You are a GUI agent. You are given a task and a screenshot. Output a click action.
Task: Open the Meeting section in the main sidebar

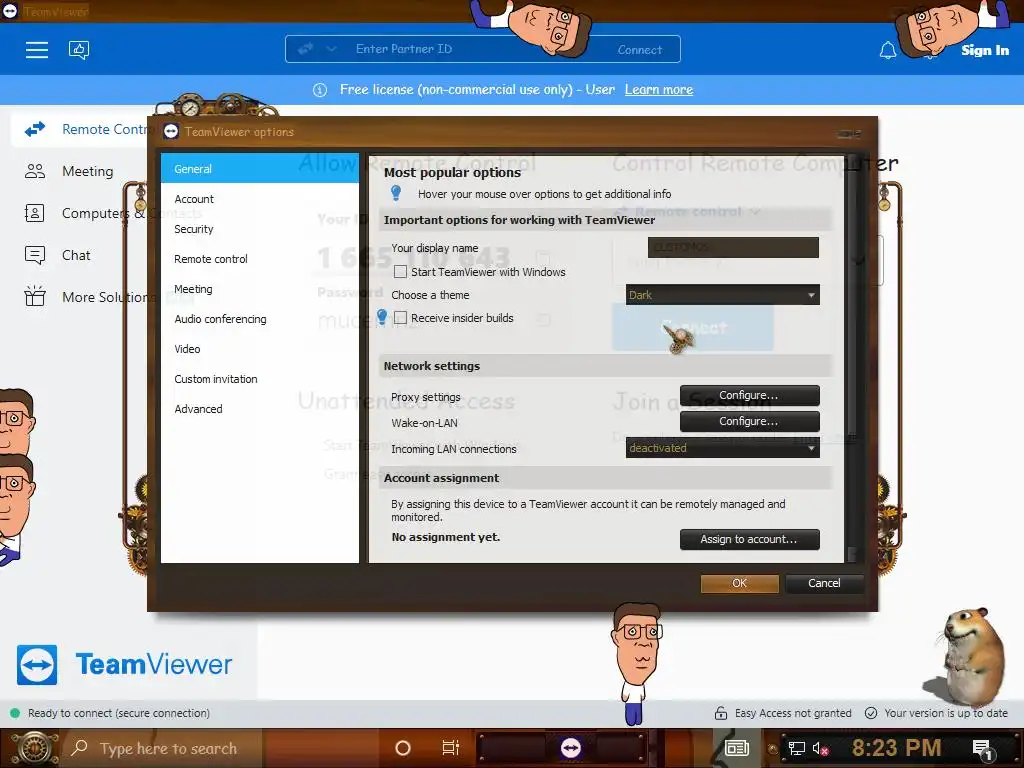[x=88, y=171]
